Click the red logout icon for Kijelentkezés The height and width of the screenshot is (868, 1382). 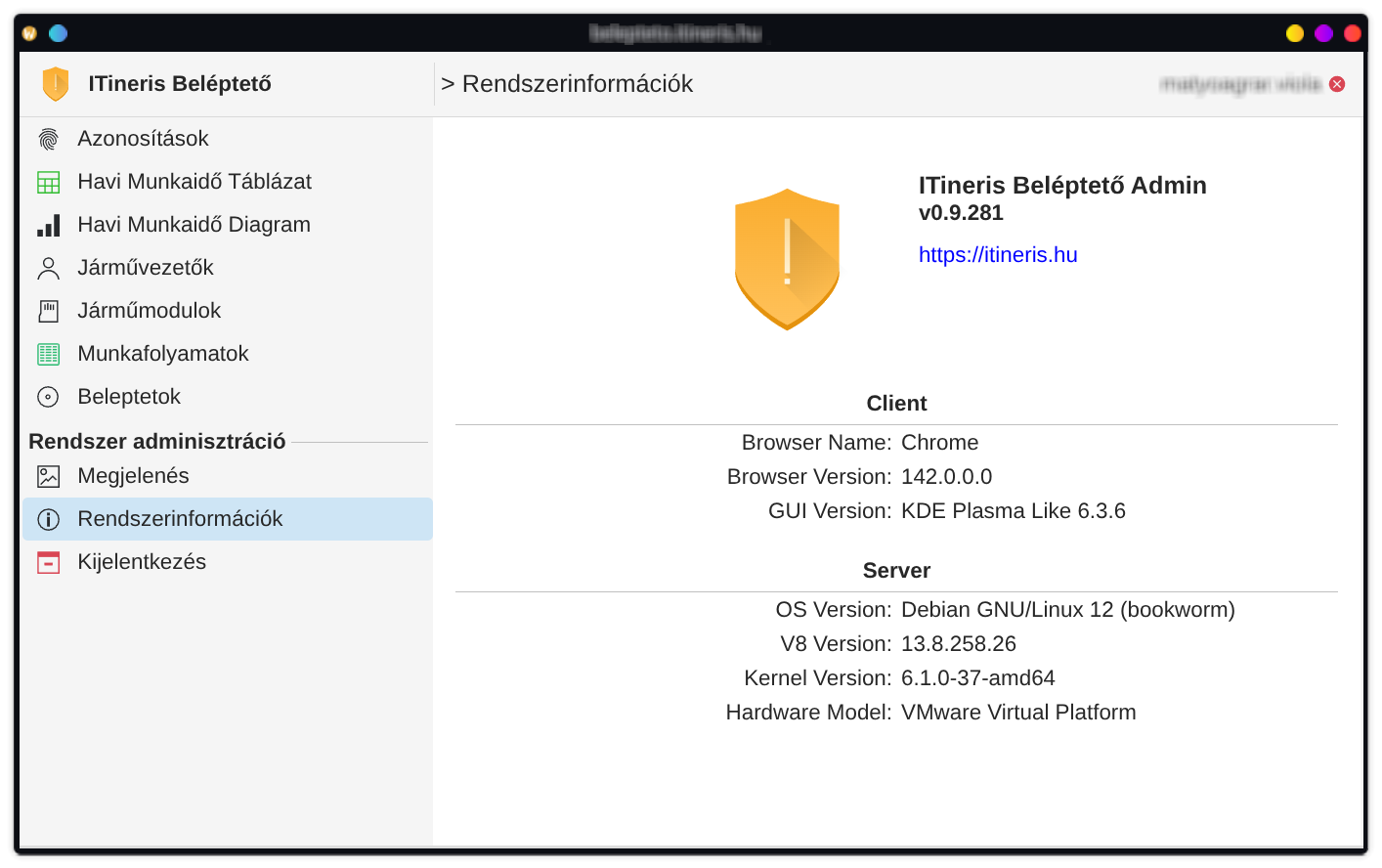[x=48, y=562]
